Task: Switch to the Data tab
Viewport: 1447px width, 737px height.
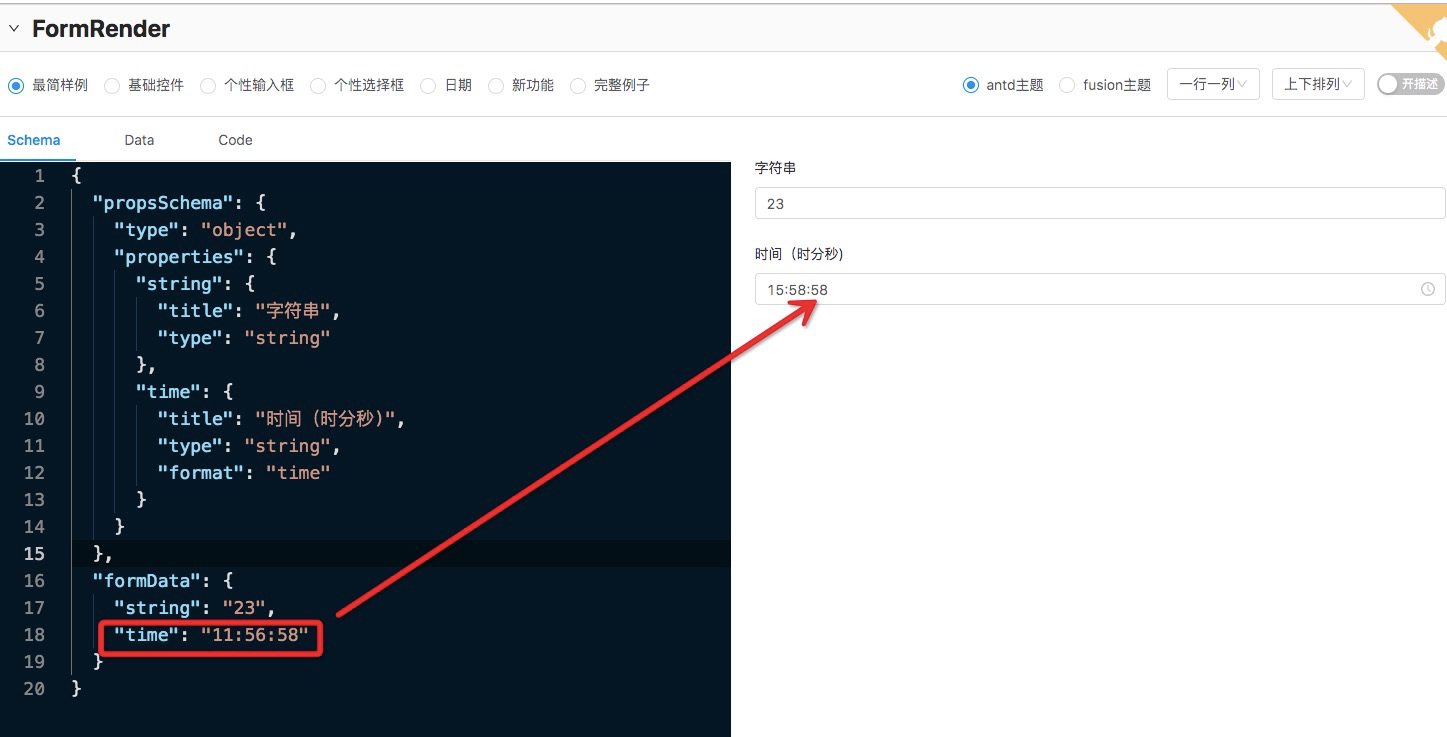Action: pos(139,140)
